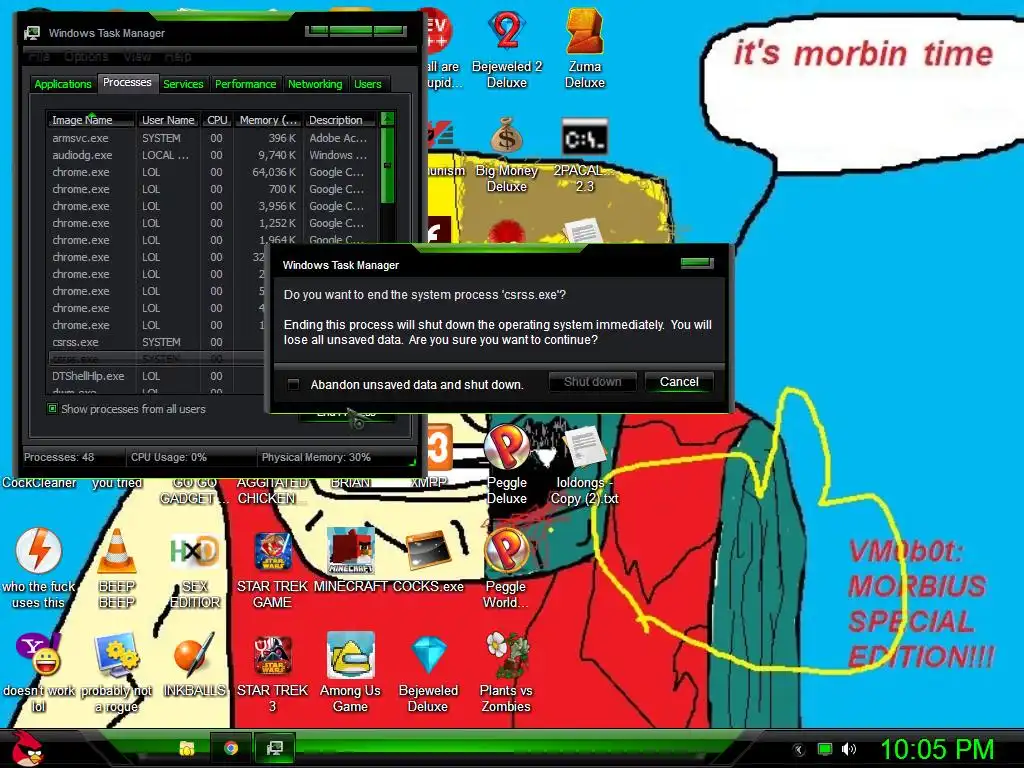Viewport: 1024px width, 768px height.
Task: Click the Task Manager taskbar button
Action: pos(275,748)
